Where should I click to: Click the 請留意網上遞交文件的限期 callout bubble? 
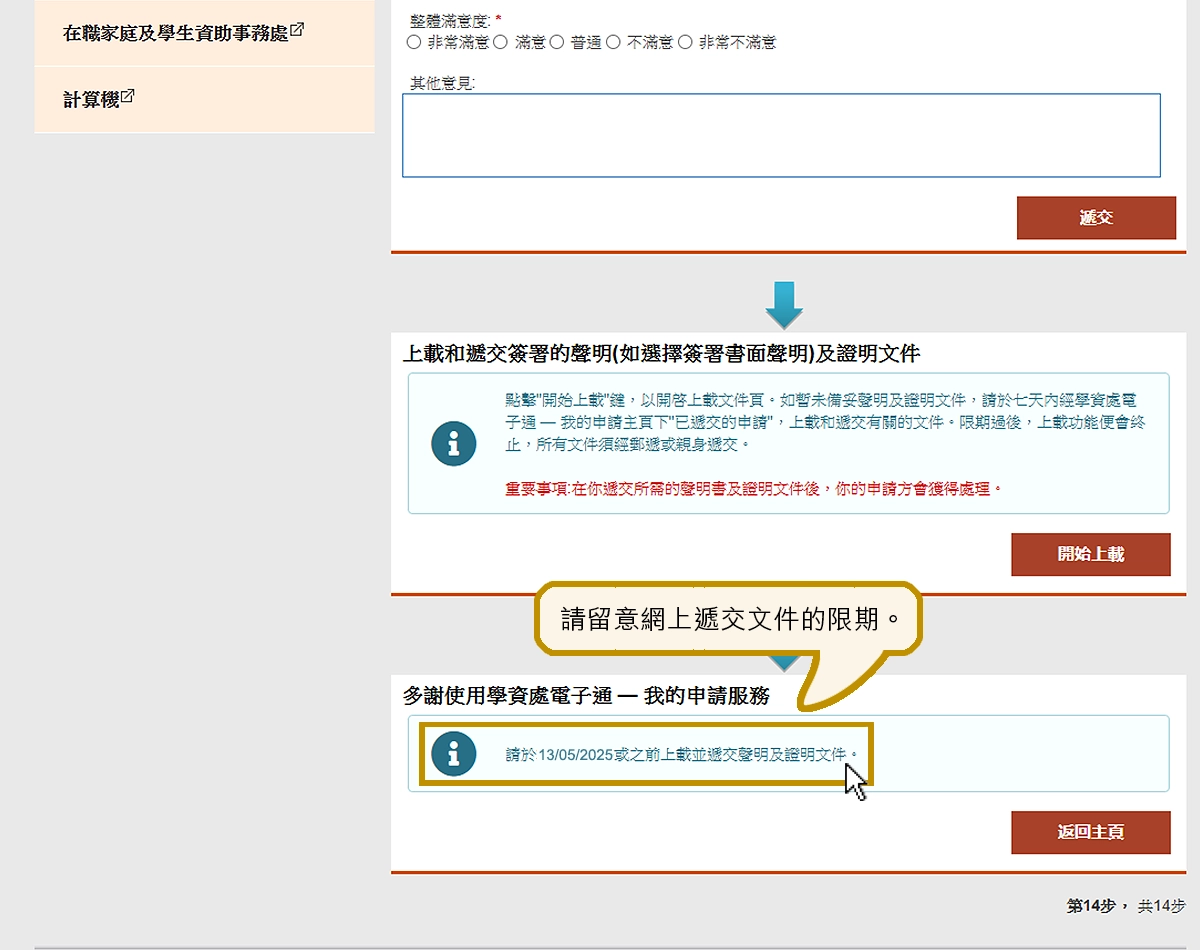(x=727, y=620)
